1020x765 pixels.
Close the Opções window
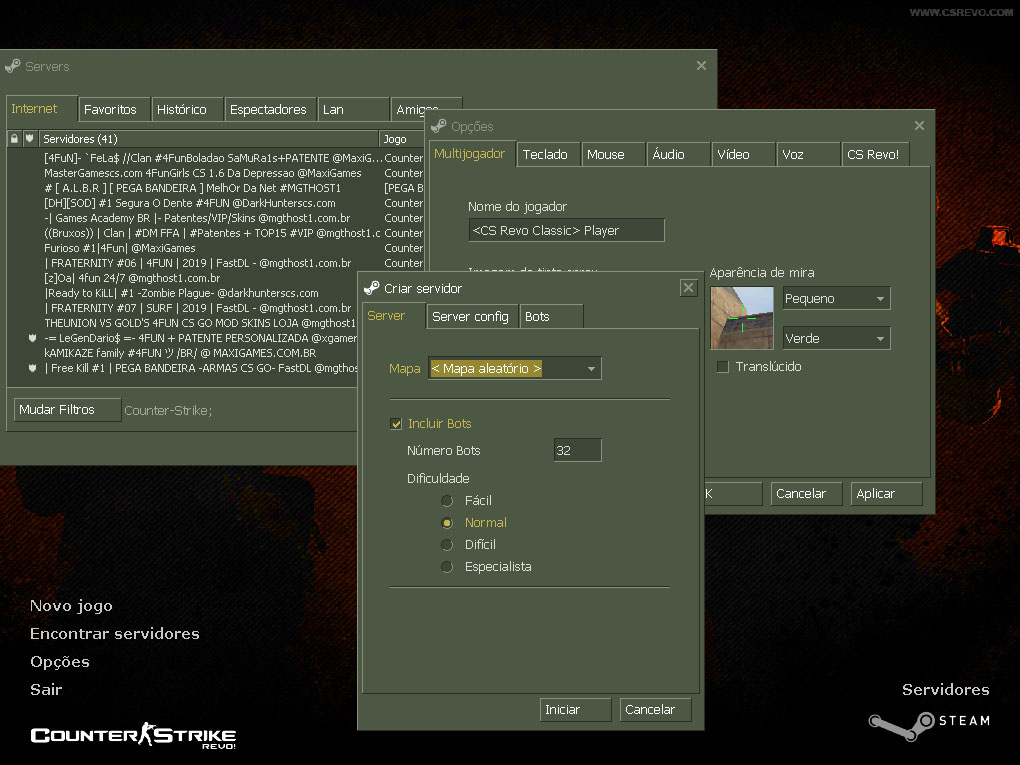919,126
